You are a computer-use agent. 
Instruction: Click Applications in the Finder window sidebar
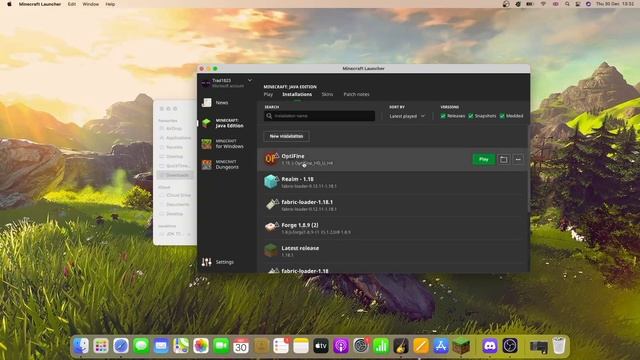coord(178,138)
